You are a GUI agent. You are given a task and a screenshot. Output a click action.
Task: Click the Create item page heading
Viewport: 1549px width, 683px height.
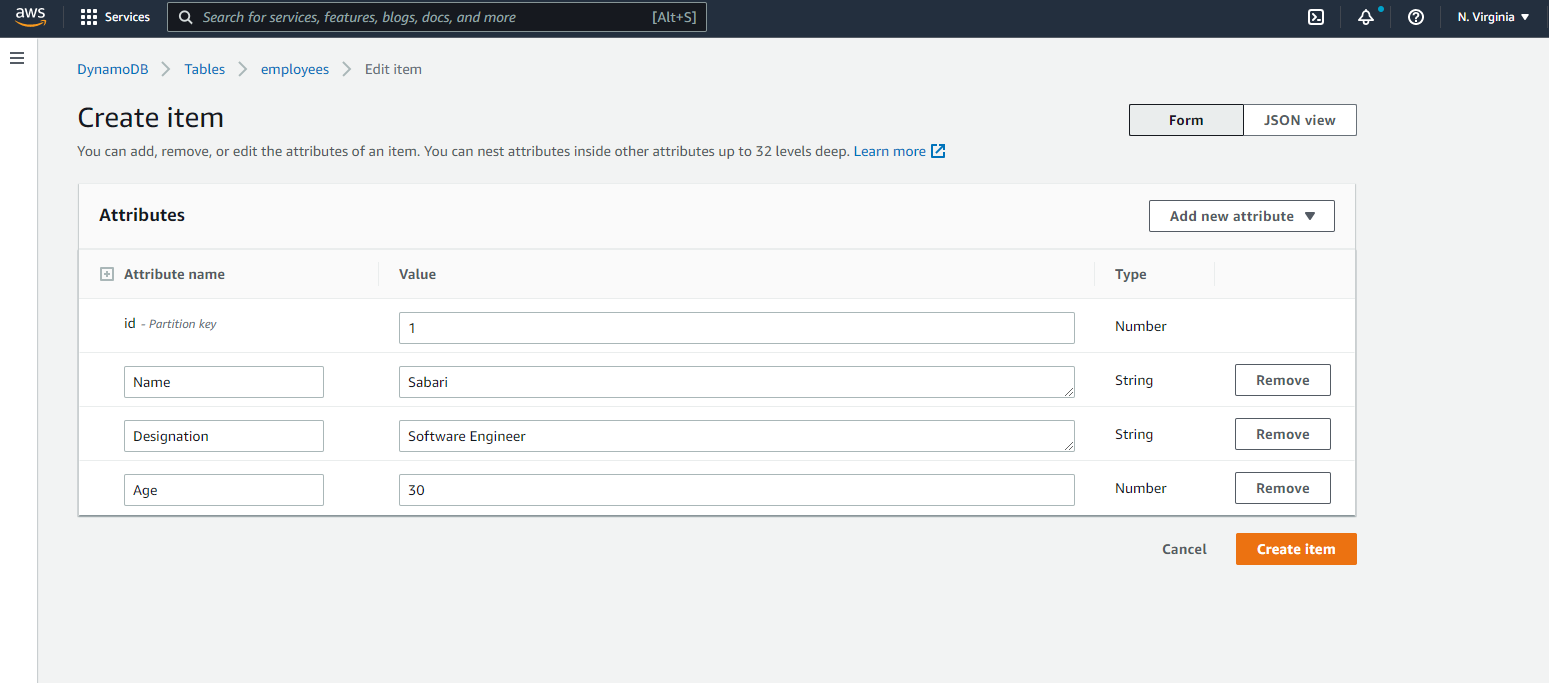(151, 118)
